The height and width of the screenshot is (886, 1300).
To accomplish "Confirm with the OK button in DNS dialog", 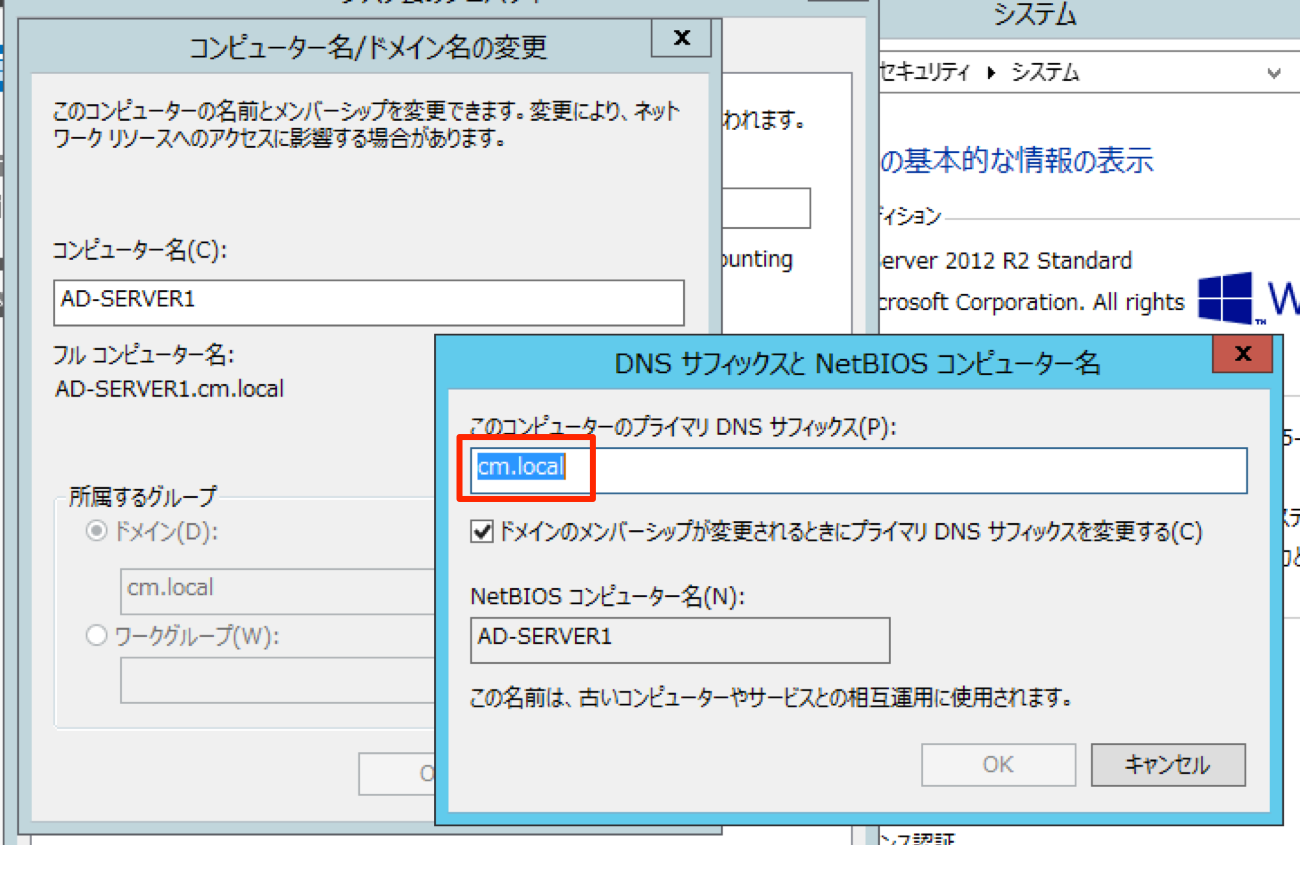I will pos(997,763).
